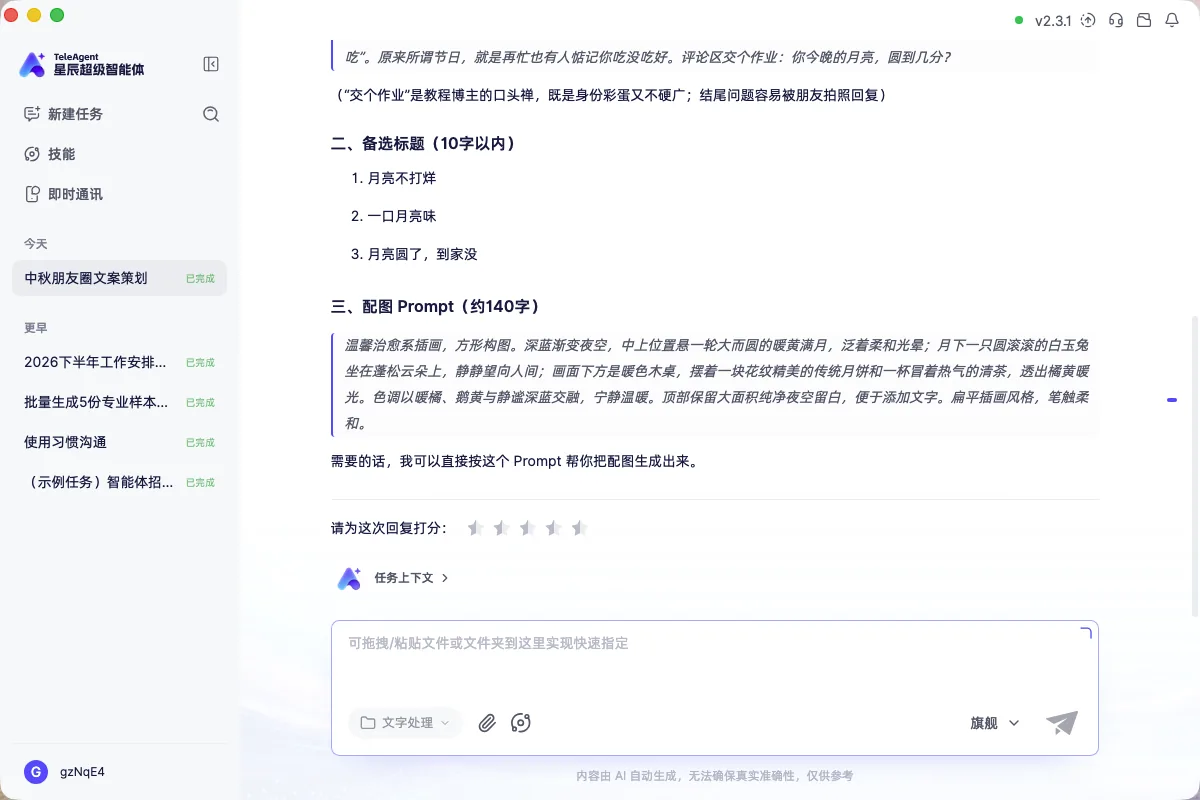The width and height of the screenshot is (1200, 800).
Task: Open customer support headset icon
Action: [x=1116, y=20]
